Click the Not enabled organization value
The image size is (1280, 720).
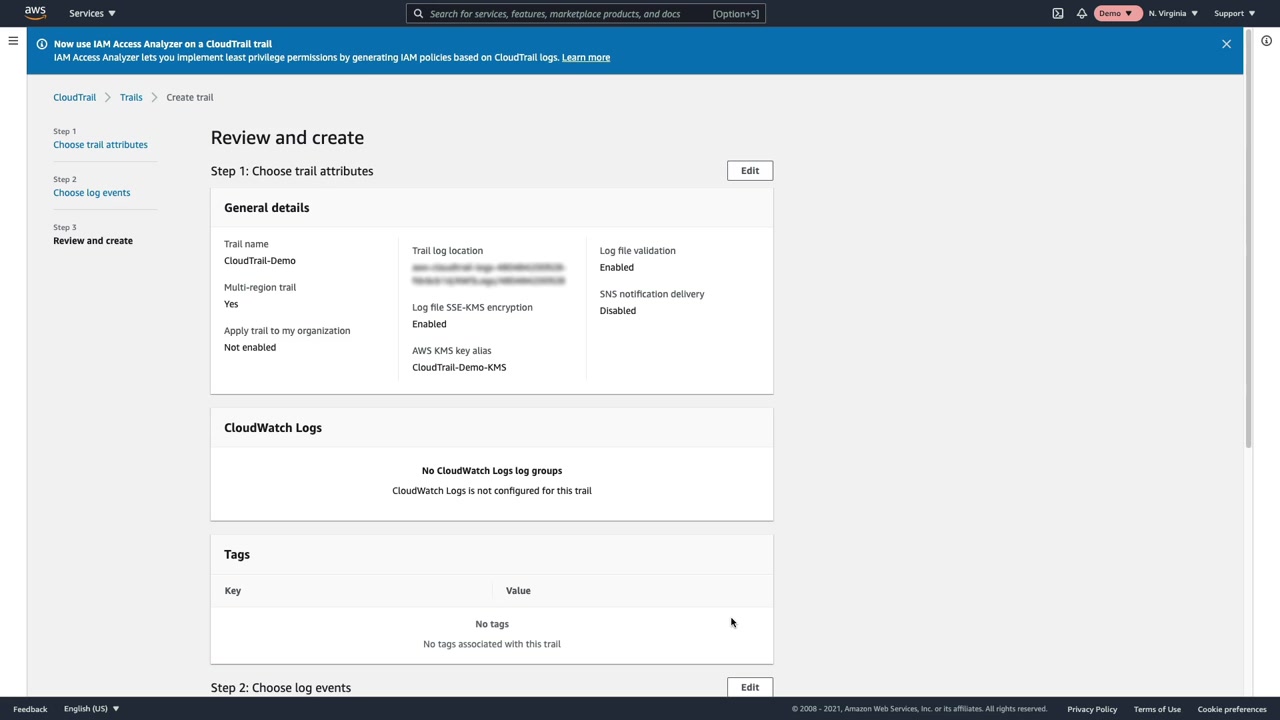[250, 348]
